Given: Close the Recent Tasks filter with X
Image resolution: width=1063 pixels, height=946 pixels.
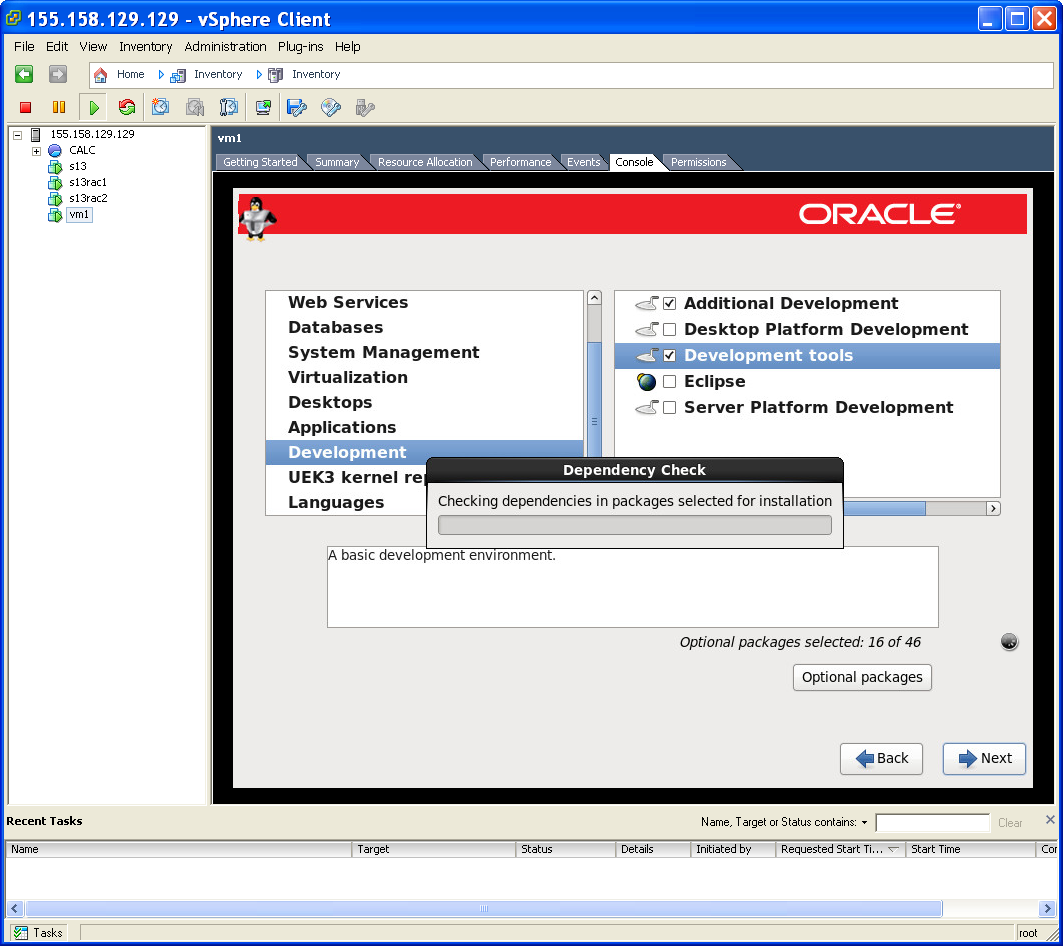Looking at the screenshot, I should pyautogui.click(x=1050, y=820).
